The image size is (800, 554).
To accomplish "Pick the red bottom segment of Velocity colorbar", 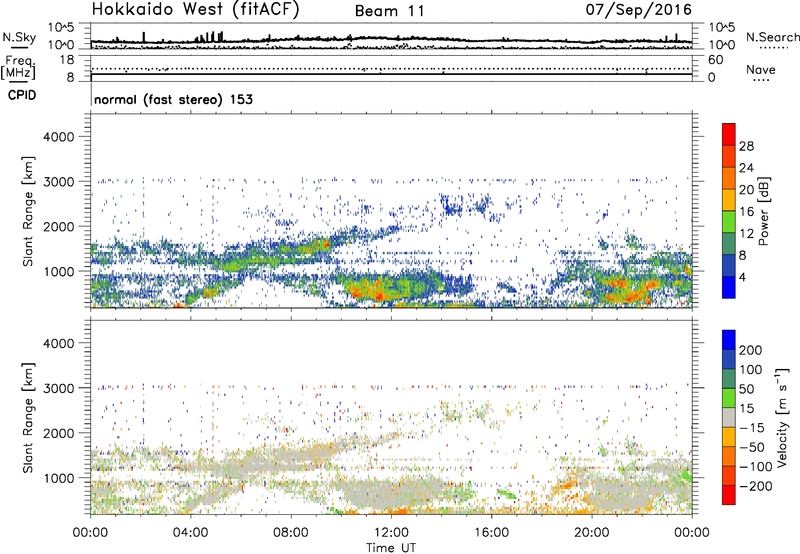I will pyautogui.click(x=729, y=495).
